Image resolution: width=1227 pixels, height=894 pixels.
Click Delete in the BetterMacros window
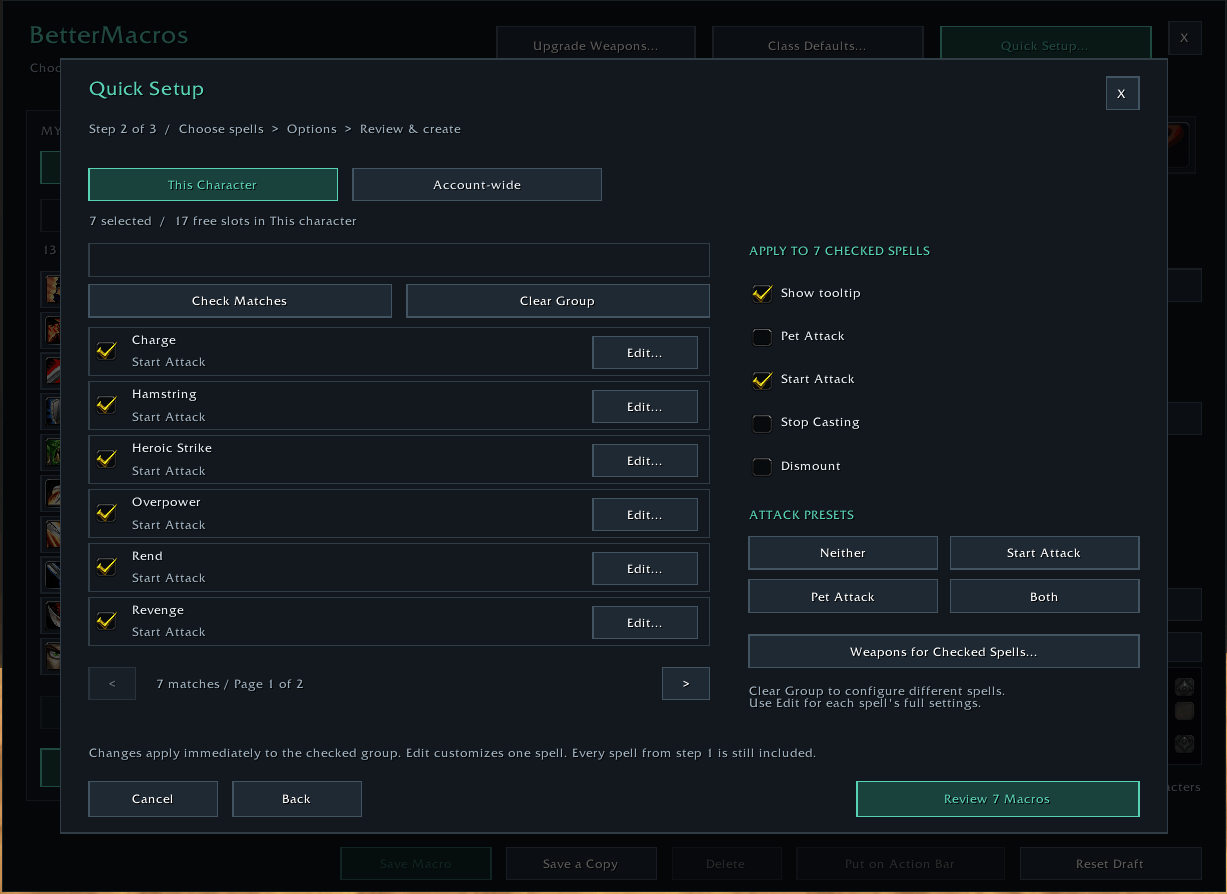pyautogui.click(x=726, y=864)
